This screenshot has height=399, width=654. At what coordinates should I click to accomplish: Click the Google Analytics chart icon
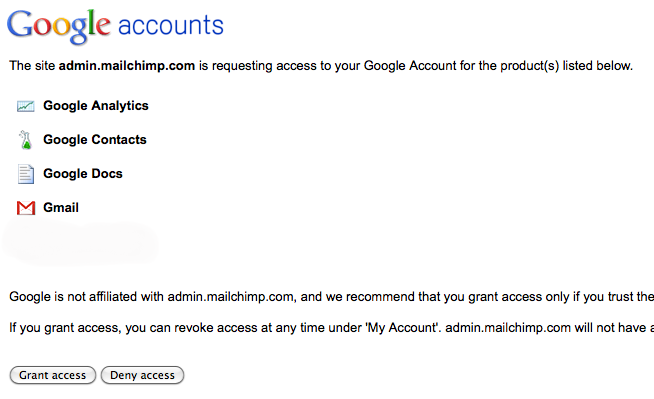click(x=25, y=106)
